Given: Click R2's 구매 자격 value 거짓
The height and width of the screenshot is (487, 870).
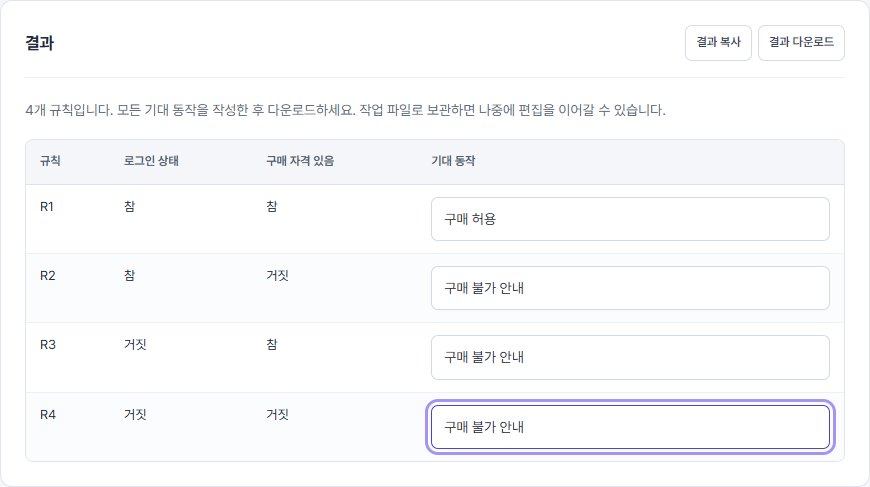Looking at the screenshot, I should point(277,276).
